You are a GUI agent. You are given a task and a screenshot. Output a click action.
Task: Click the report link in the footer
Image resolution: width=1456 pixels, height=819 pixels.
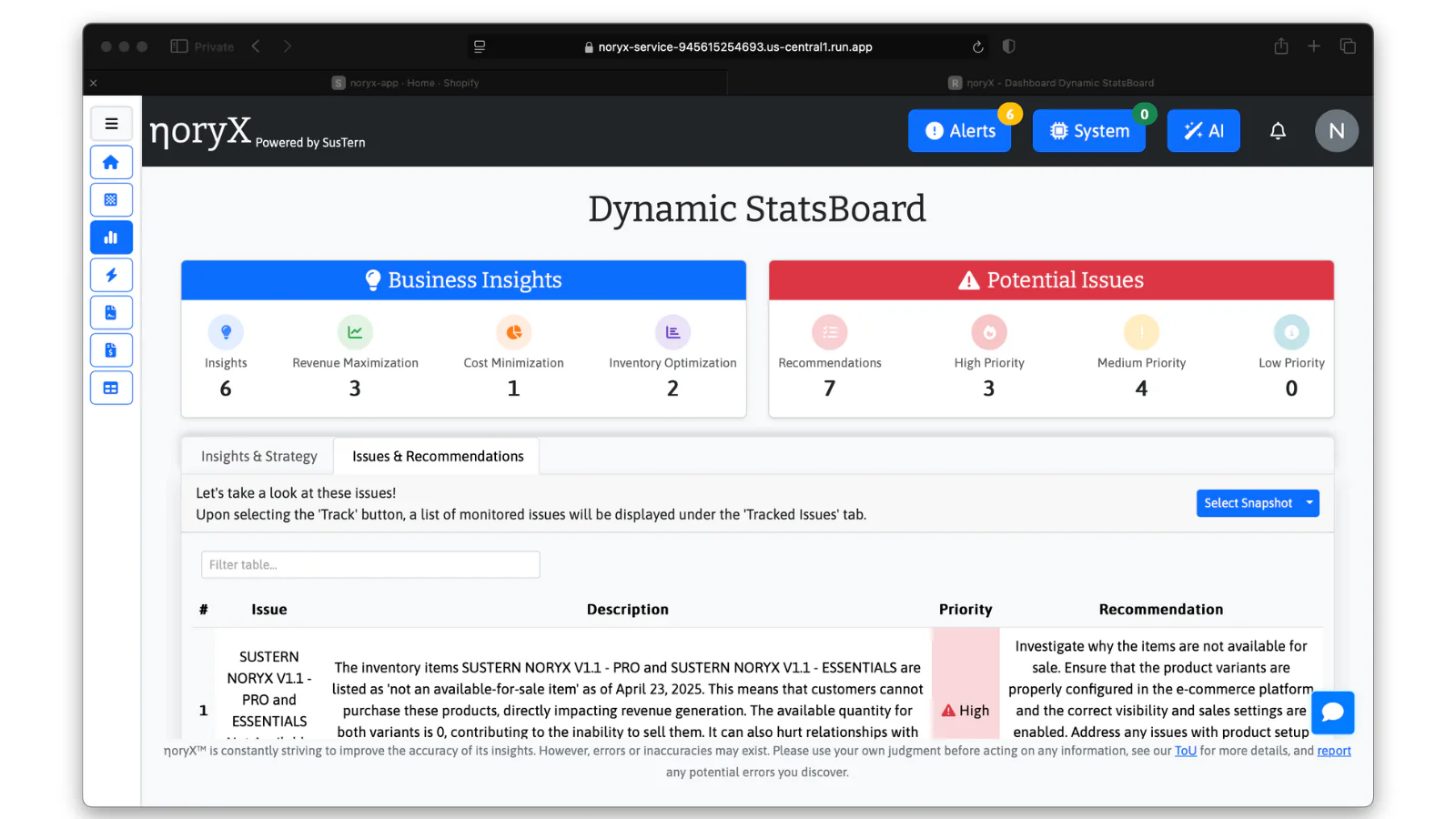pyautogui.click(x=1334, y=751)
